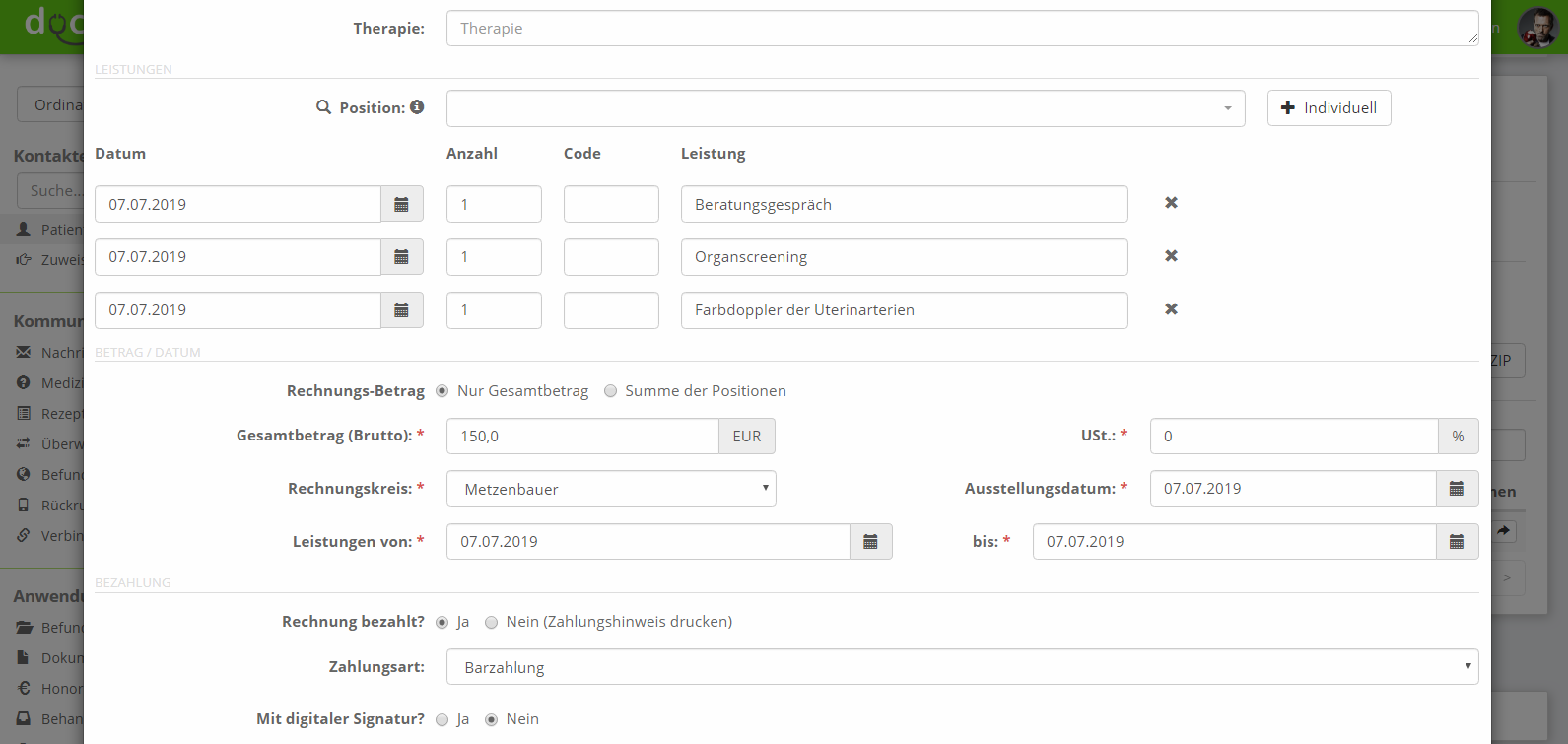The width and height of the screenshot is (1568, 744).
Task: Select Nein for digitale Signatur
Action: pos(491,719)
